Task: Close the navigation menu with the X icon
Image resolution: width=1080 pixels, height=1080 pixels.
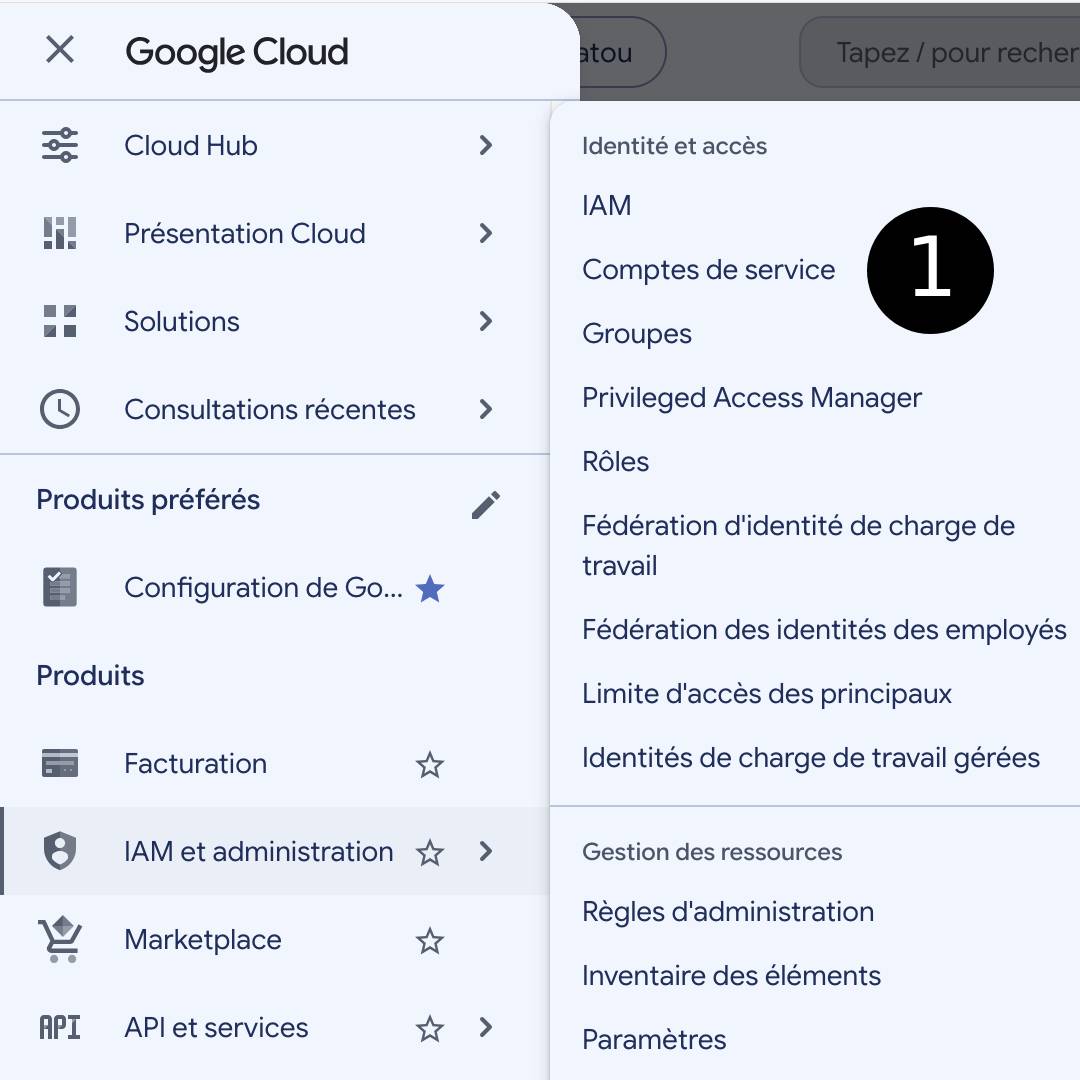Action: tap(60, 50)
